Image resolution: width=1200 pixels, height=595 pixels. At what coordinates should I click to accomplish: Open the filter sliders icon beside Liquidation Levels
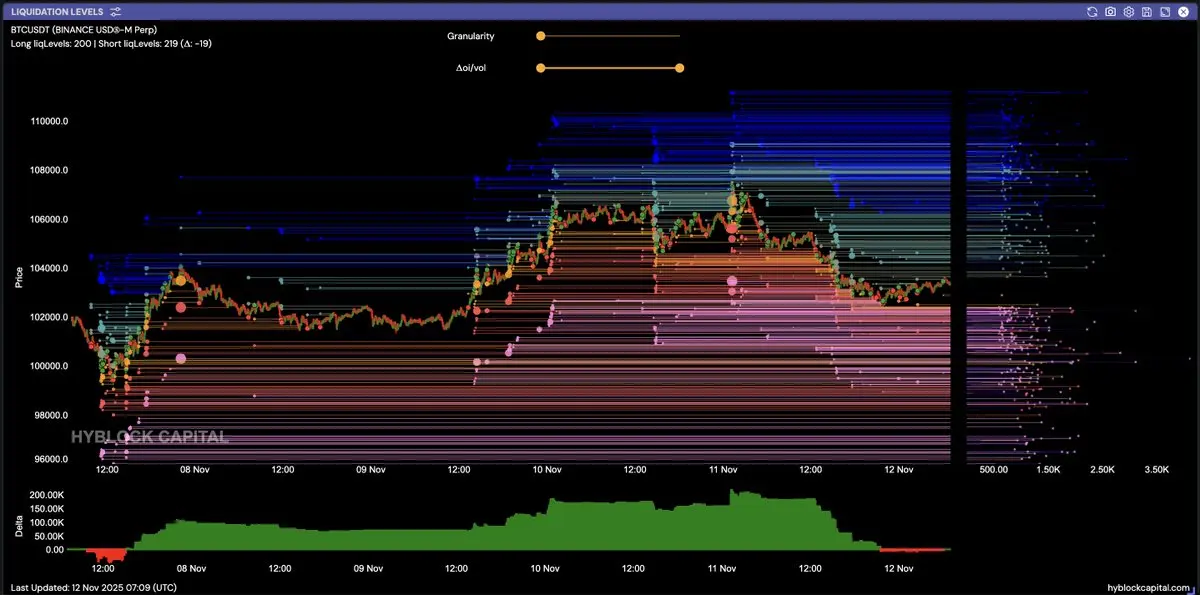pos(116,12)
